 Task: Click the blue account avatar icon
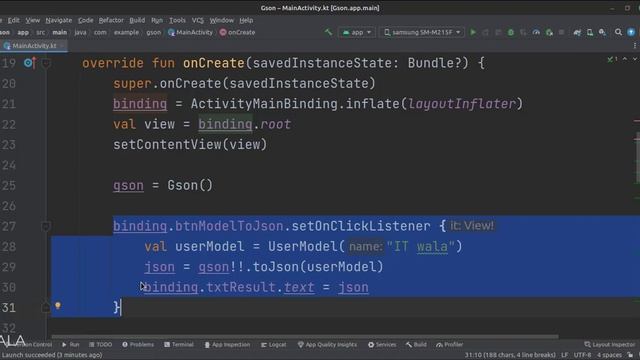pyautogui.click(x=631, y=32)
